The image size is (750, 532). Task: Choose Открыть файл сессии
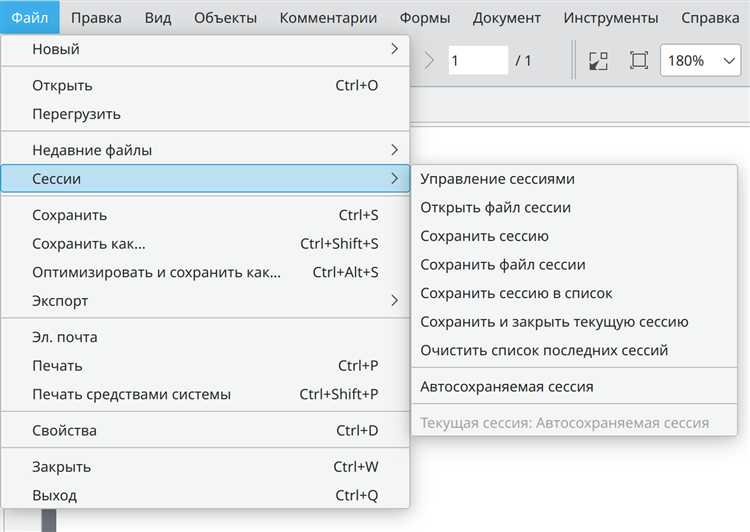click(x=574, y=208)
